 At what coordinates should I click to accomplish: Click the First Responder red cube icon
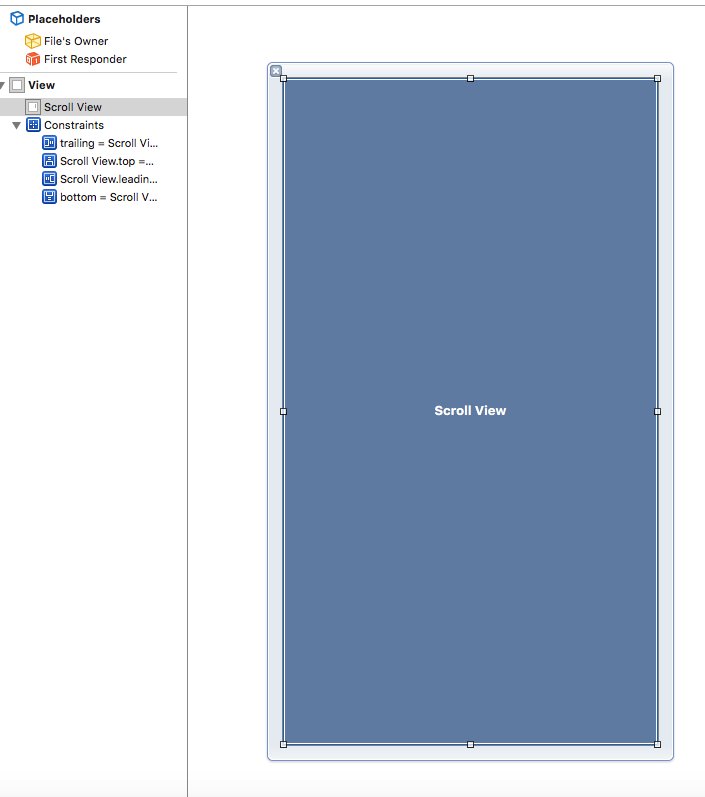click(x=33, y=59)
